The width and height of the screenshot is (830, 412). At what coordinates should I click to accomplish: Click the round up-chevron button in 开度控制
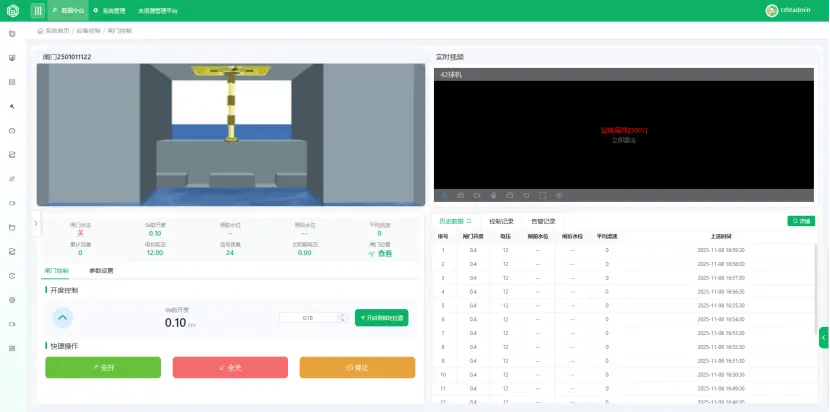point(62,318)
